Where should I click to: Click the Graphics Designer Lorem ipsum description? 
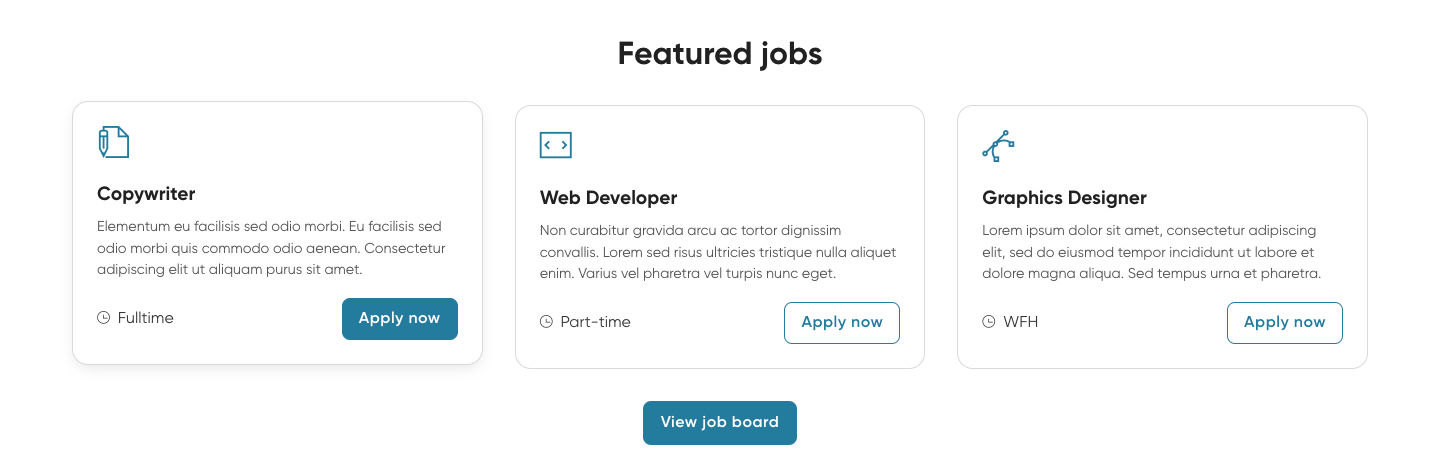pyautogui.click(x=1152, y=252)
